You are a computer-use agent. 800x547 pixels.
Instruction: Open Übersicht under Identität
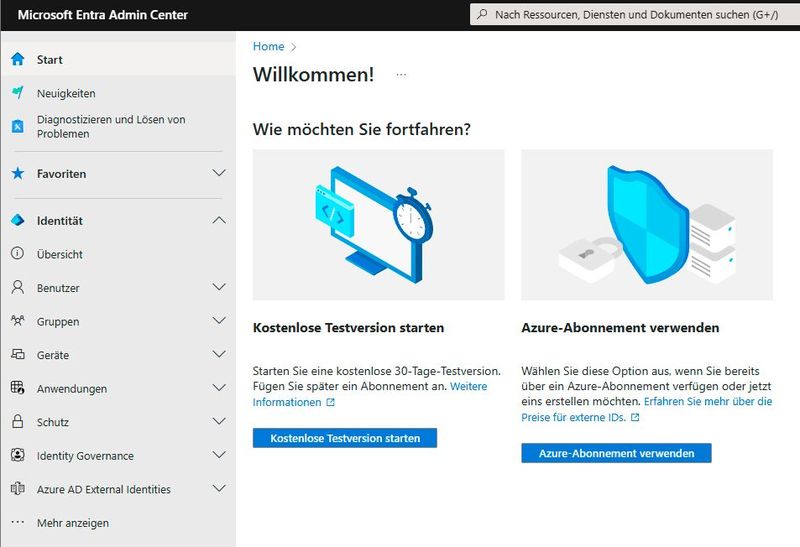(118, 254)
